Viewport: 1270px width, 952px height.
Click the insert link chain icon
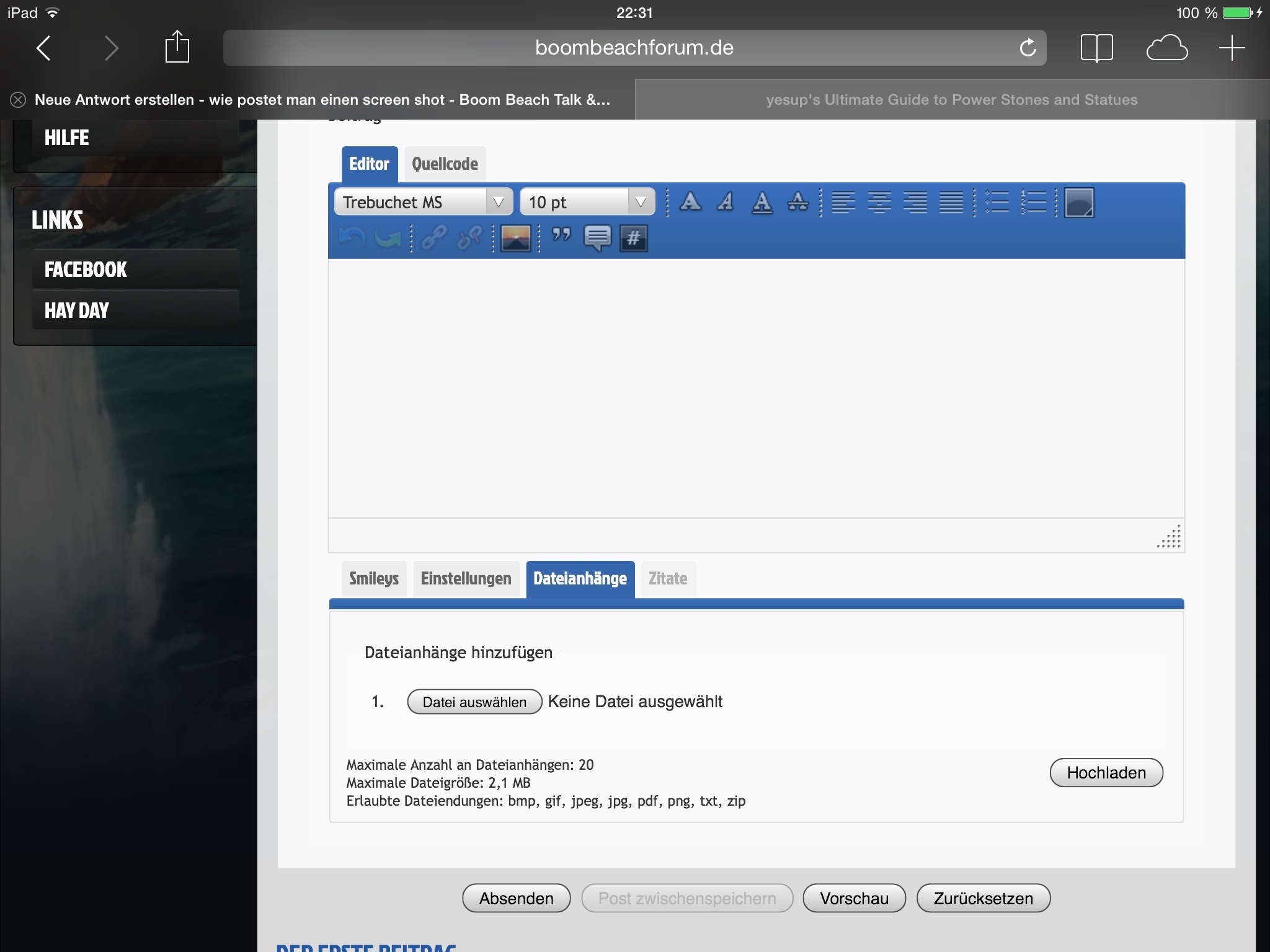click(433, 238)
